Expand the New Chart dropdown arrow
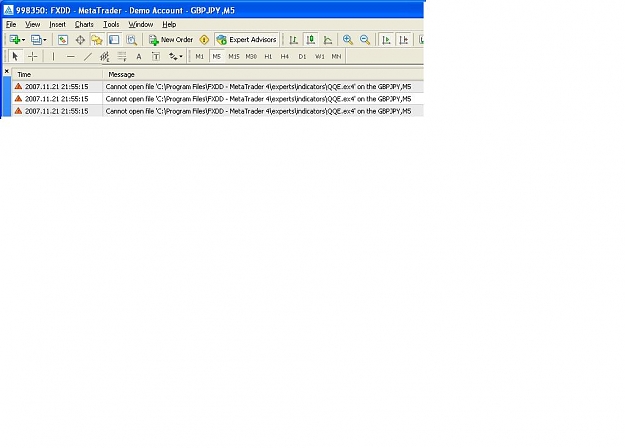The width and height of the screenshot is (625, 448). coord(24,40)
